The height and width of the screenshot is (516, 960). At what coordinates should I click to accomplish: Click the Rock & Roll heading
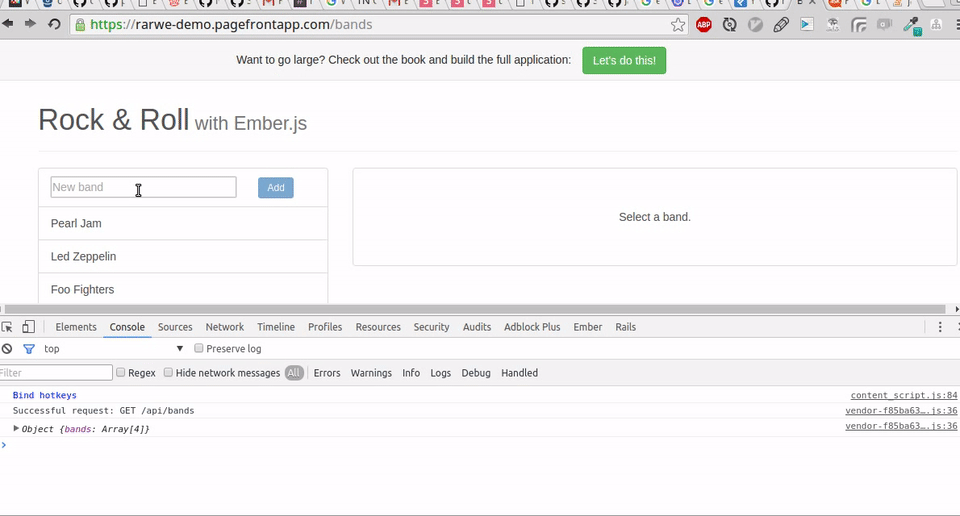pyautogui.click(x=114, y=120)
